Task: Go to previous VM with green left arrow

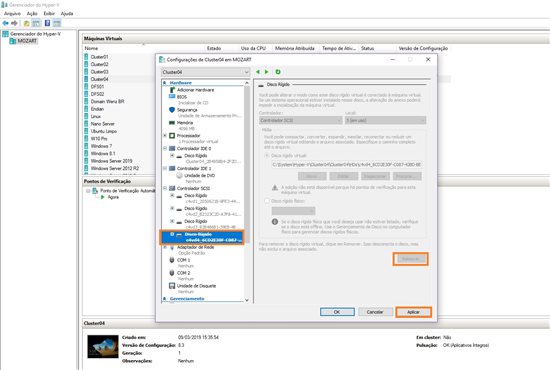Action: (x=258, y=72)
